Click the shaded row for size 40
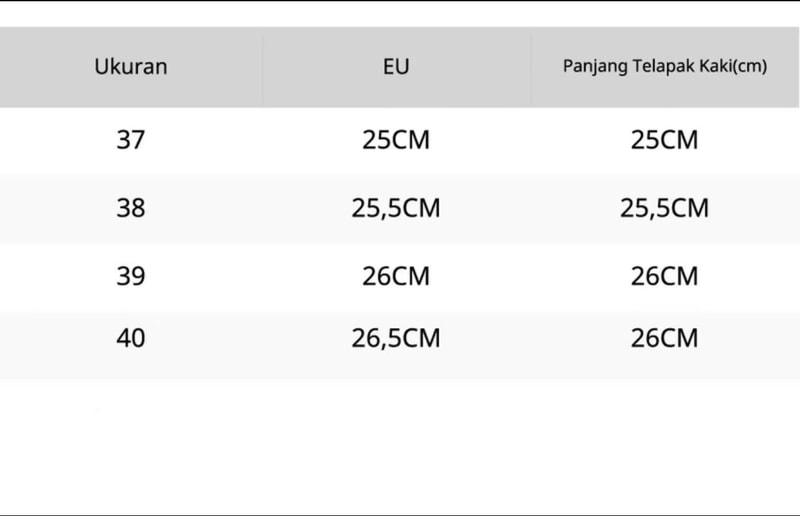 tap(400, 345)
